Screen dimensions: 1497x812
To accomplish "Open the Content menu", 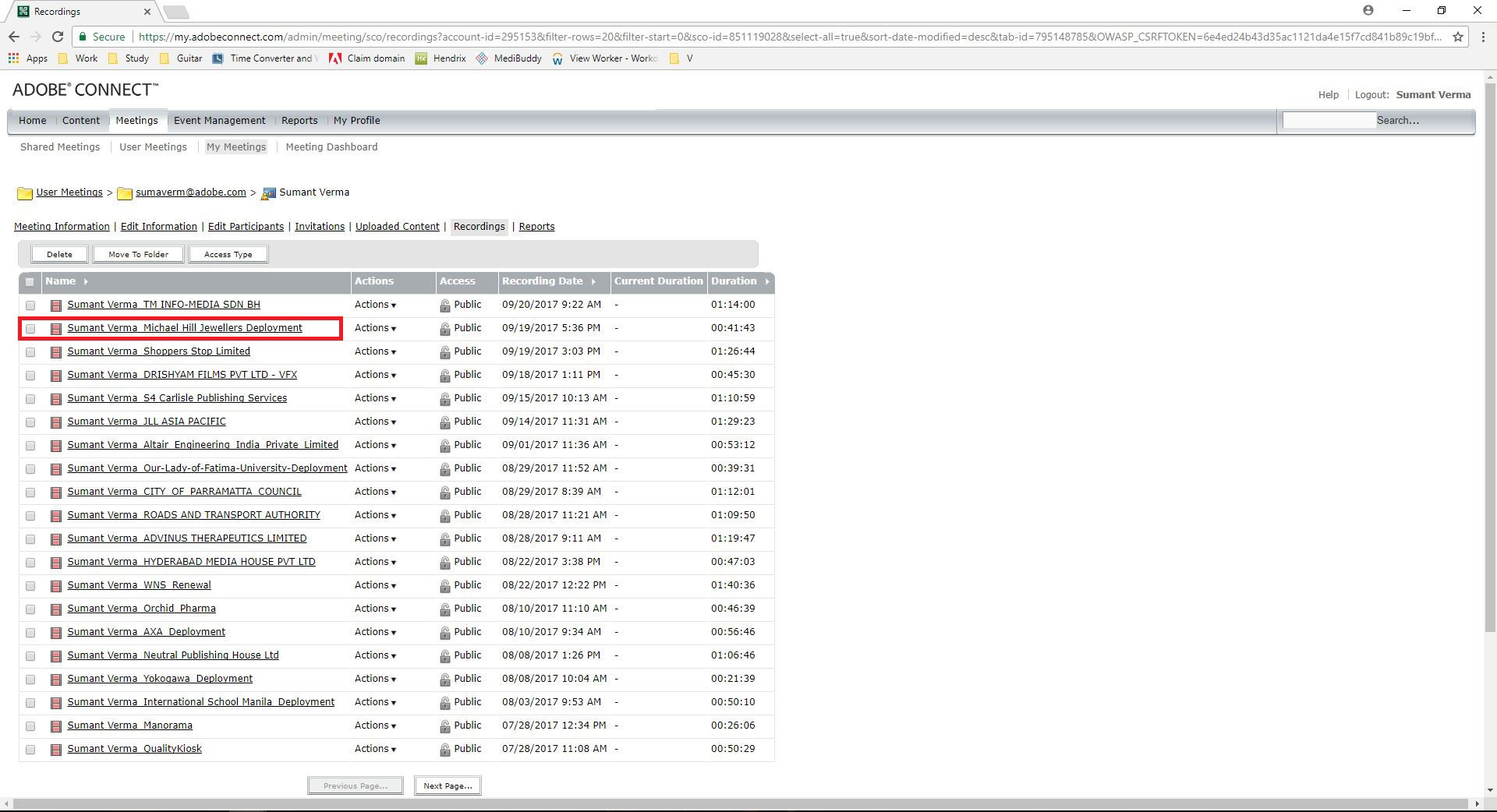I will (81, 121).
